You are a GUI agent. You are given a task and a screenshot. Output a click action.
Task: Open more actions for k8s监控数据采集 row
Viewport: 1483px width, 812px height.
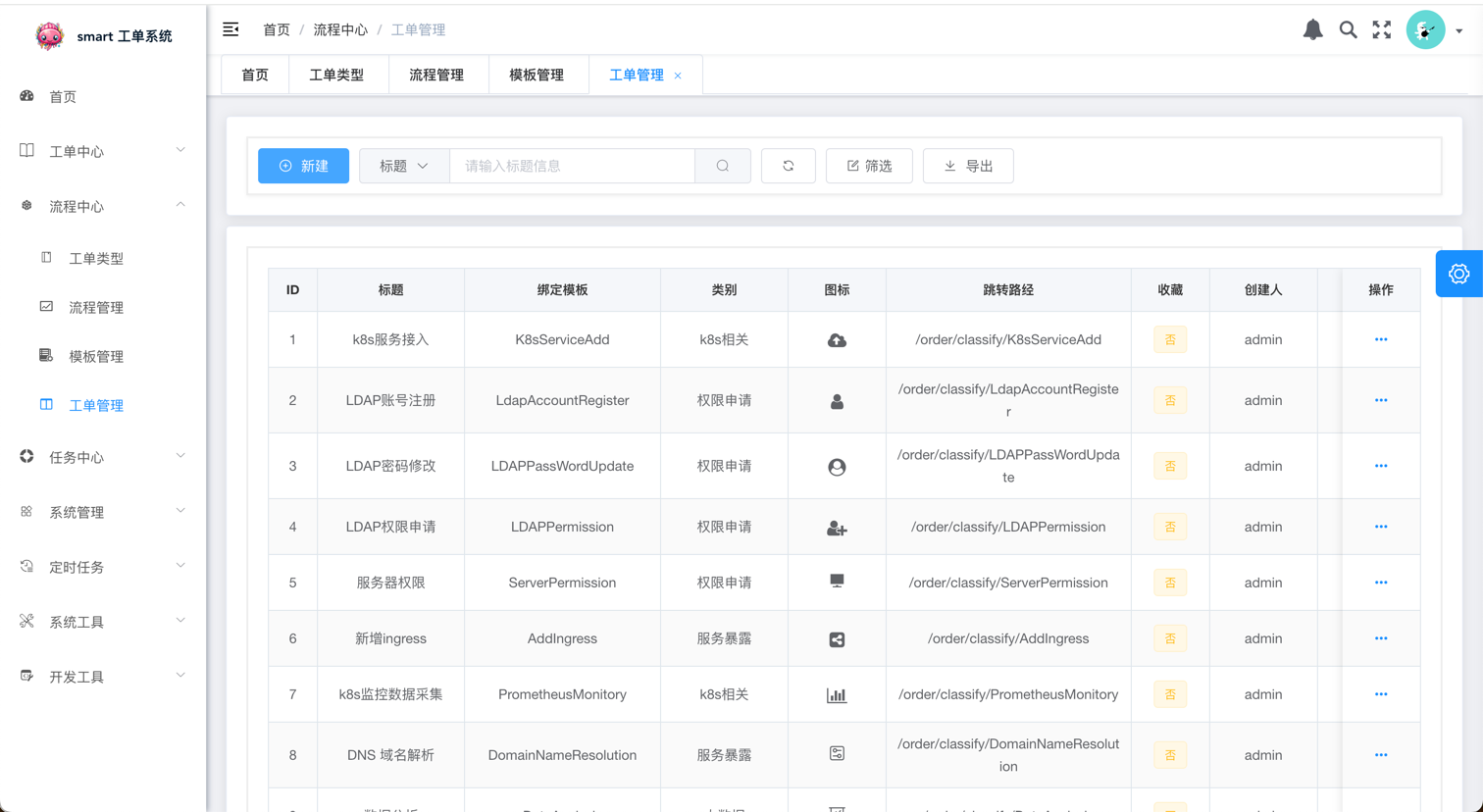[x=1381, y=694]
